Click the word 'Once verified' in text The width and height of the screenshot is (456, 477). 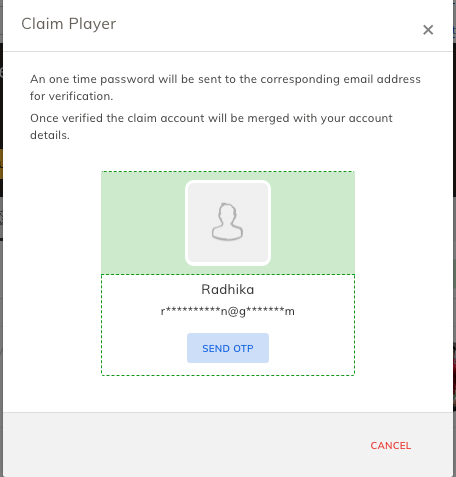click(x=66, y=118)
